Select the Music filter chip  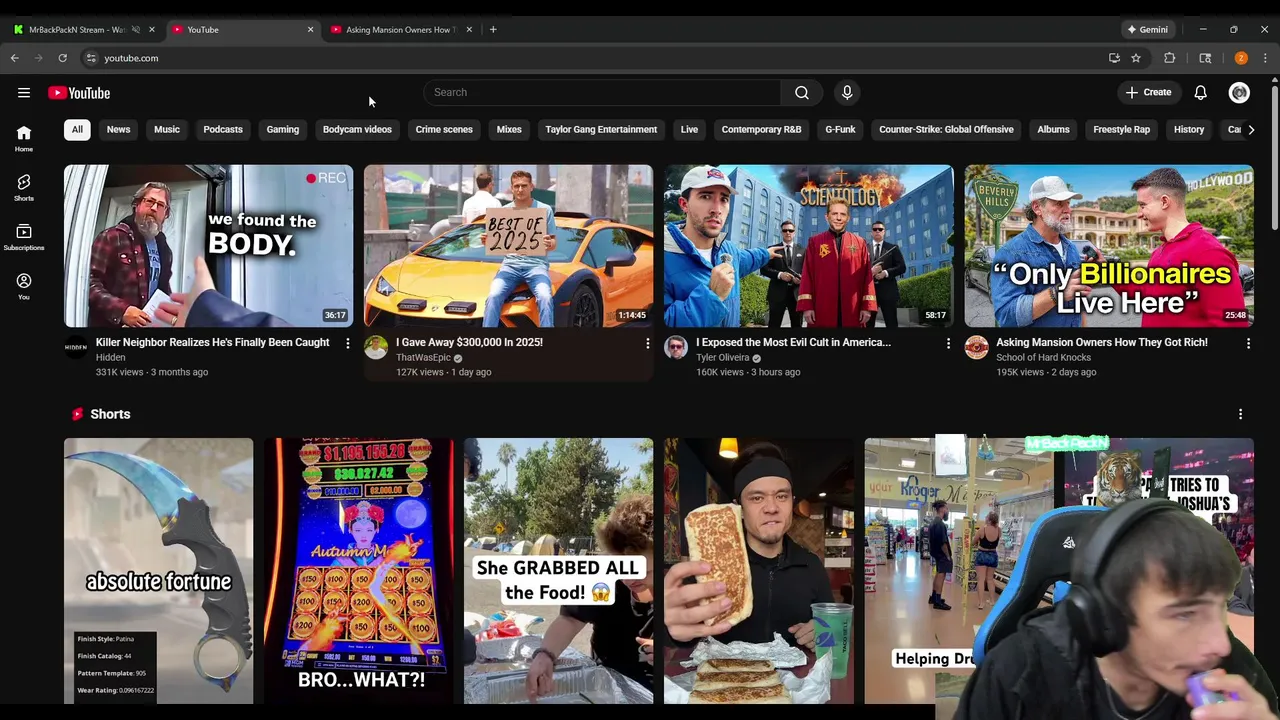167,129
